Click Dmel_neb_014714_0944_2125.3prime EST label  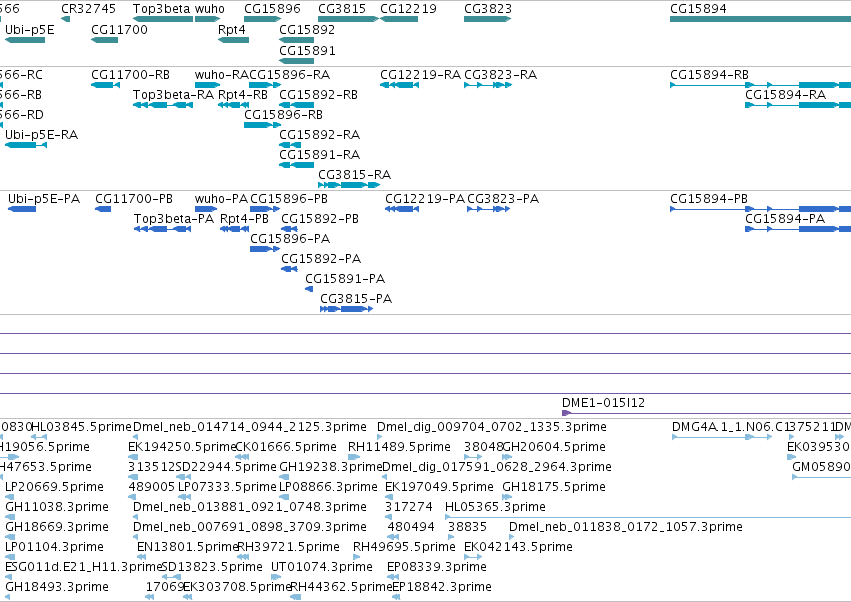pos(250,427)
